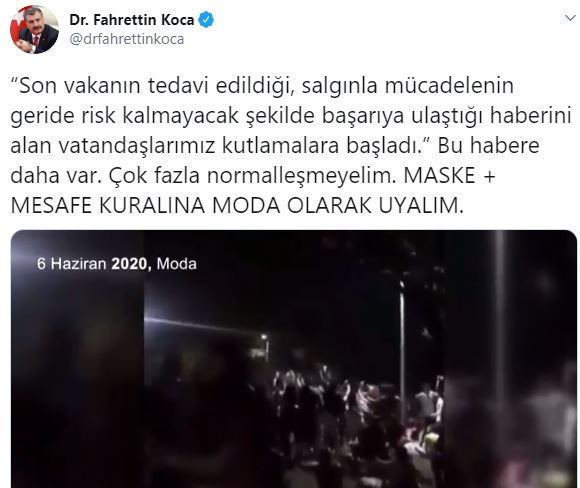Click the bright street light in video
This screenshot has height=488, width=580.
[x=264, y=337]
